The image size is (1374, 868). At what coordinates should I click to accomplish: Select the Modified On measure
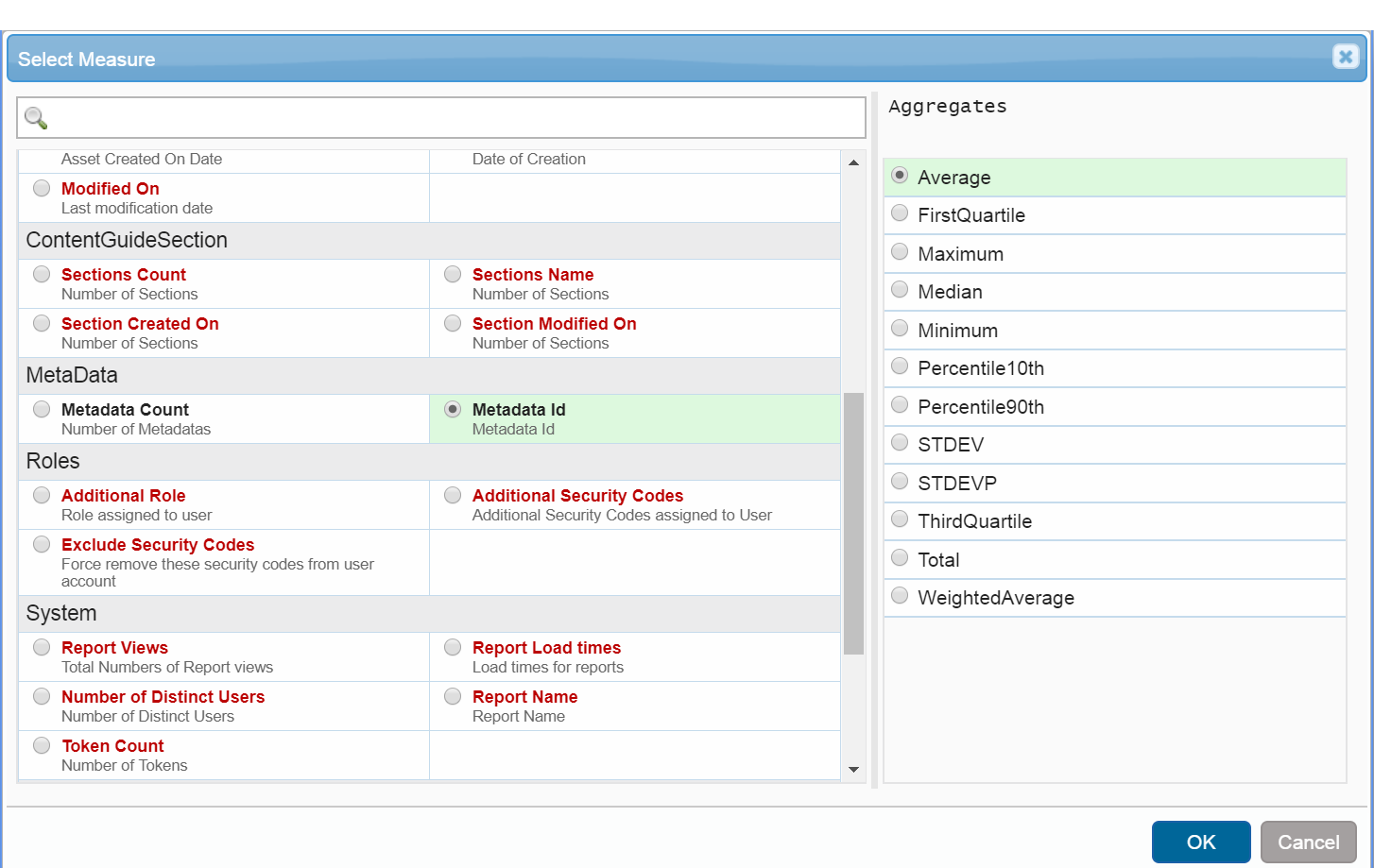[x=42, y=188]
